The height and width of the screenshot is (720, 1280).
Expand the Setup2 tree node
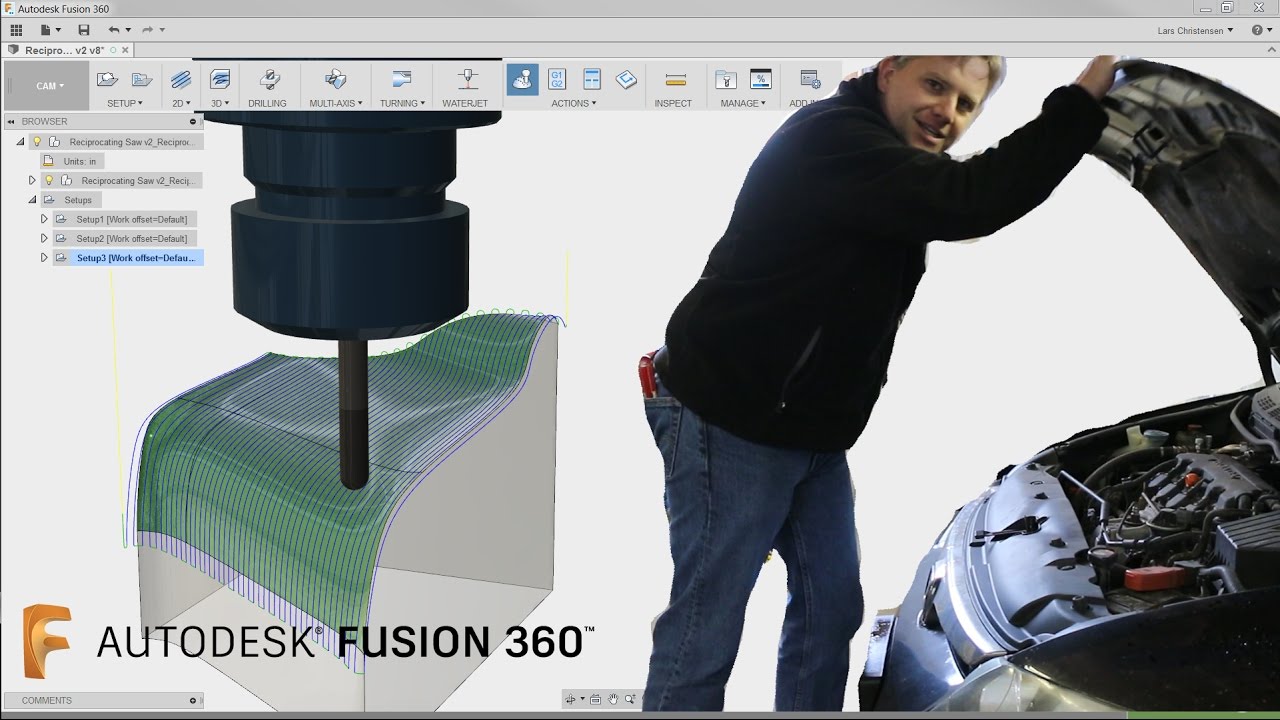click(x=44, y=238)
